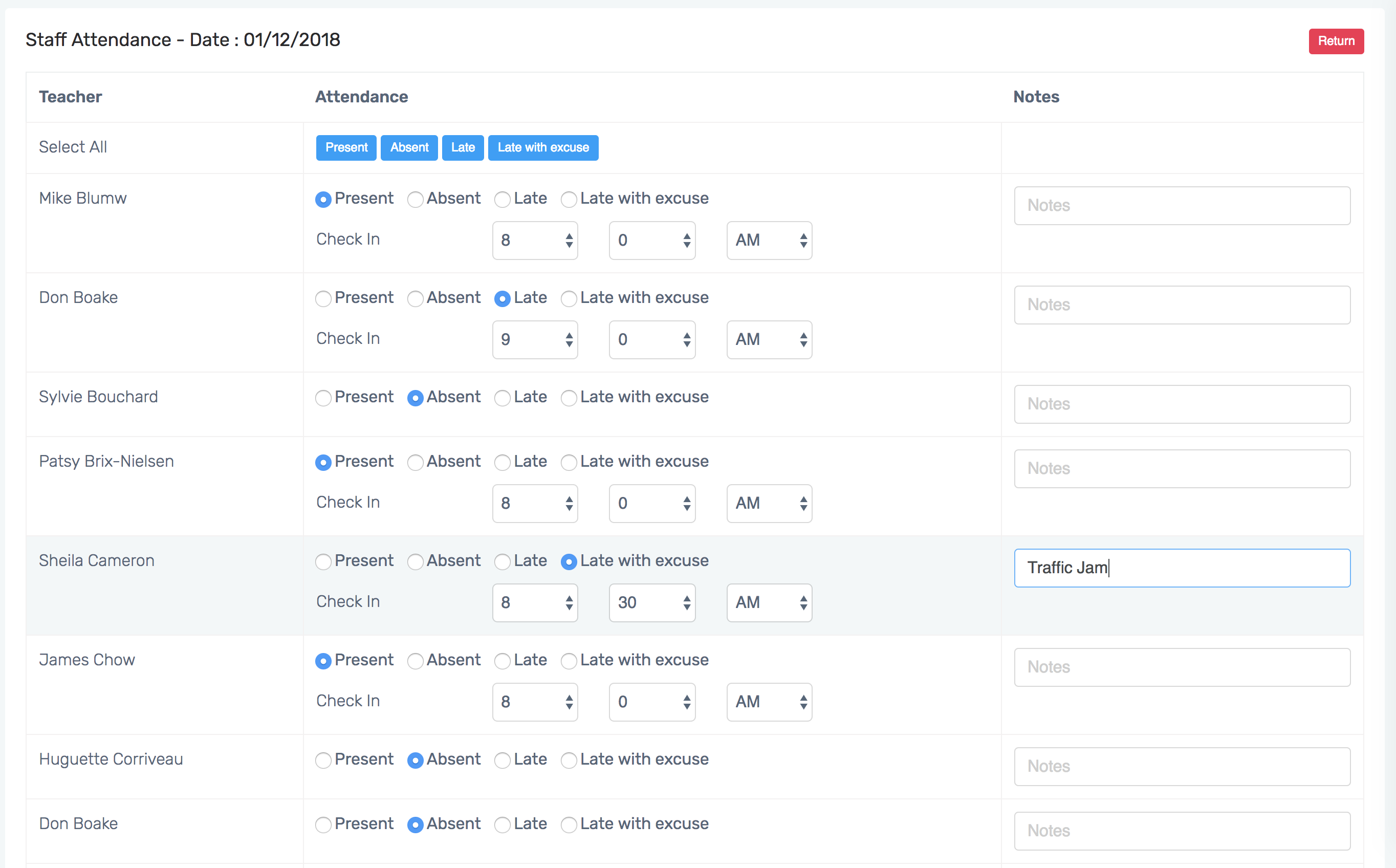Open Don Boake's AM/PM dropdown
This screenshot has width=1396, height=868.
[769, 340]
